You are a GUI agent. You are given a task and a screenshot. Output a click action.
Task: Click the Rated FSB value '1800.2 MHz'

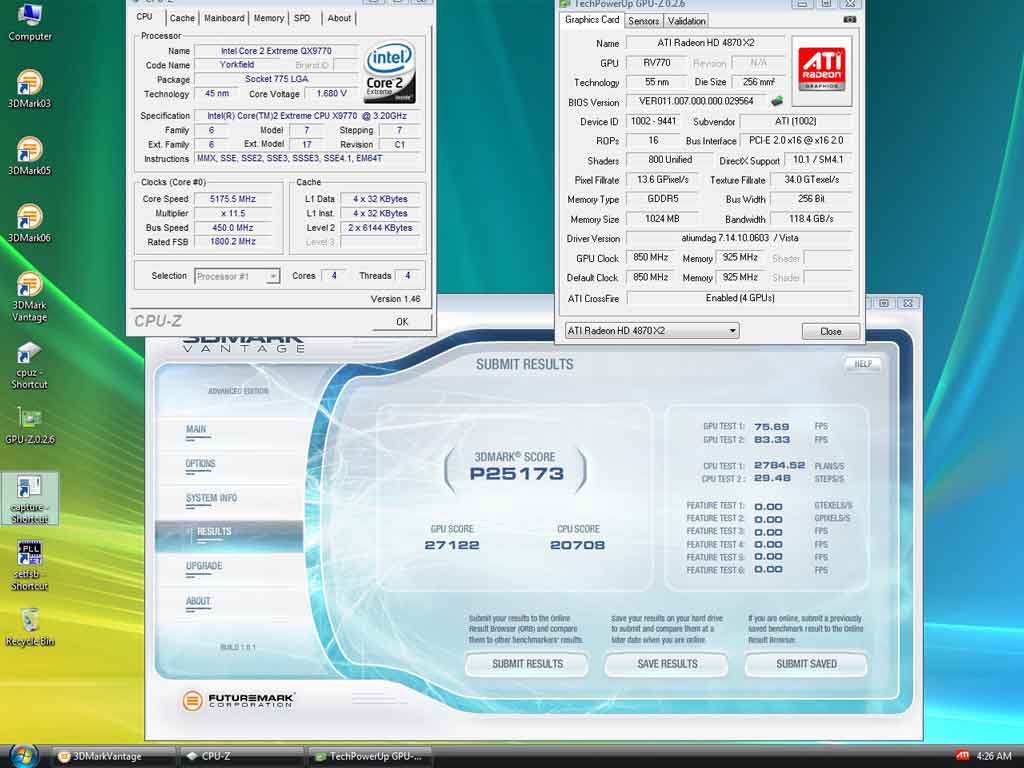coord(232,242)
